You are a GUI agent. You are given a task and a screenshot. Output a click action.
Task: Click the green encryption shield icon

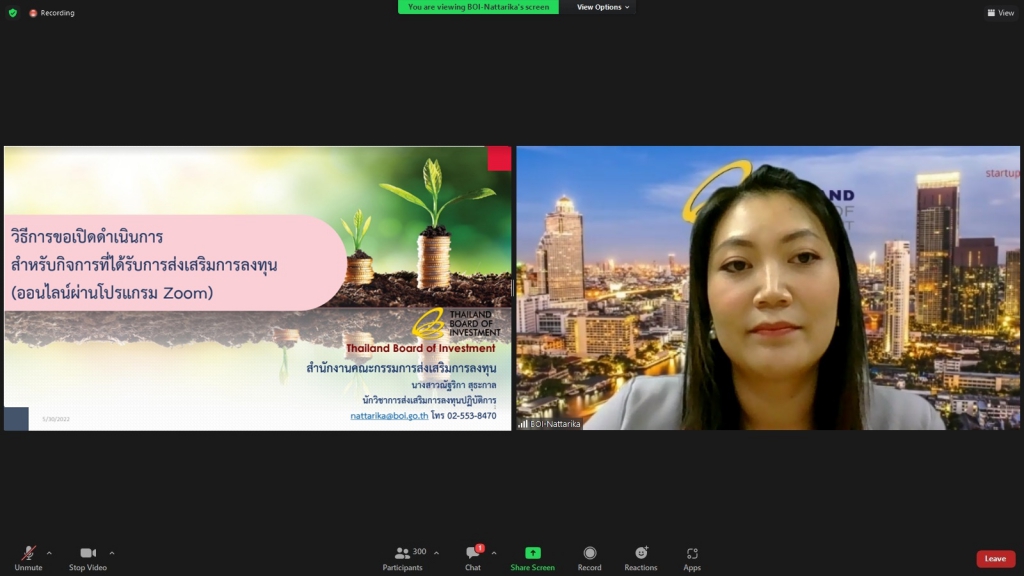12,12
